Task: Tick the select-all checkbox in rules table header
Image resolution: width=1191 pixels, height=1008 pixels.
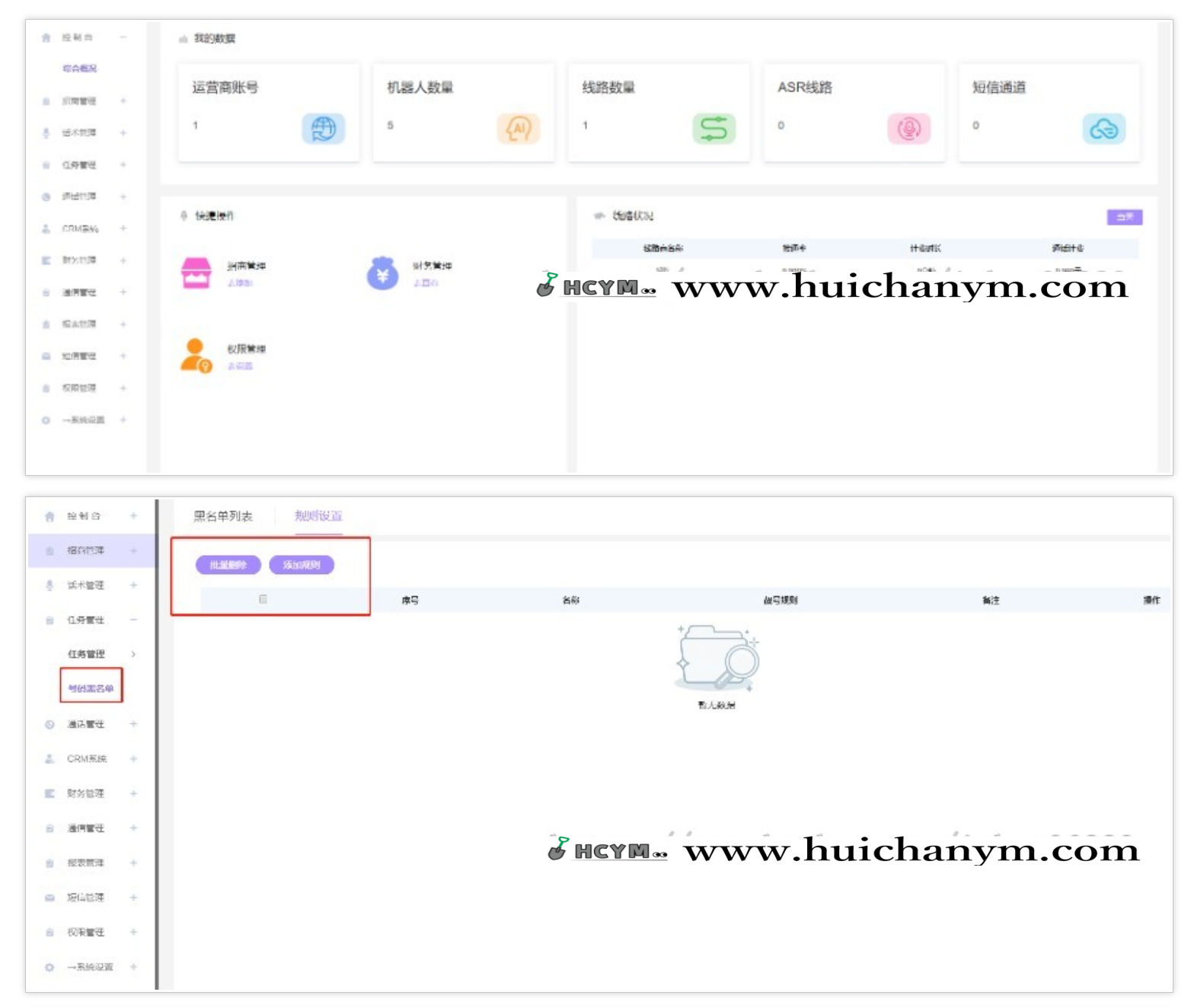Action: pos(263,599)
